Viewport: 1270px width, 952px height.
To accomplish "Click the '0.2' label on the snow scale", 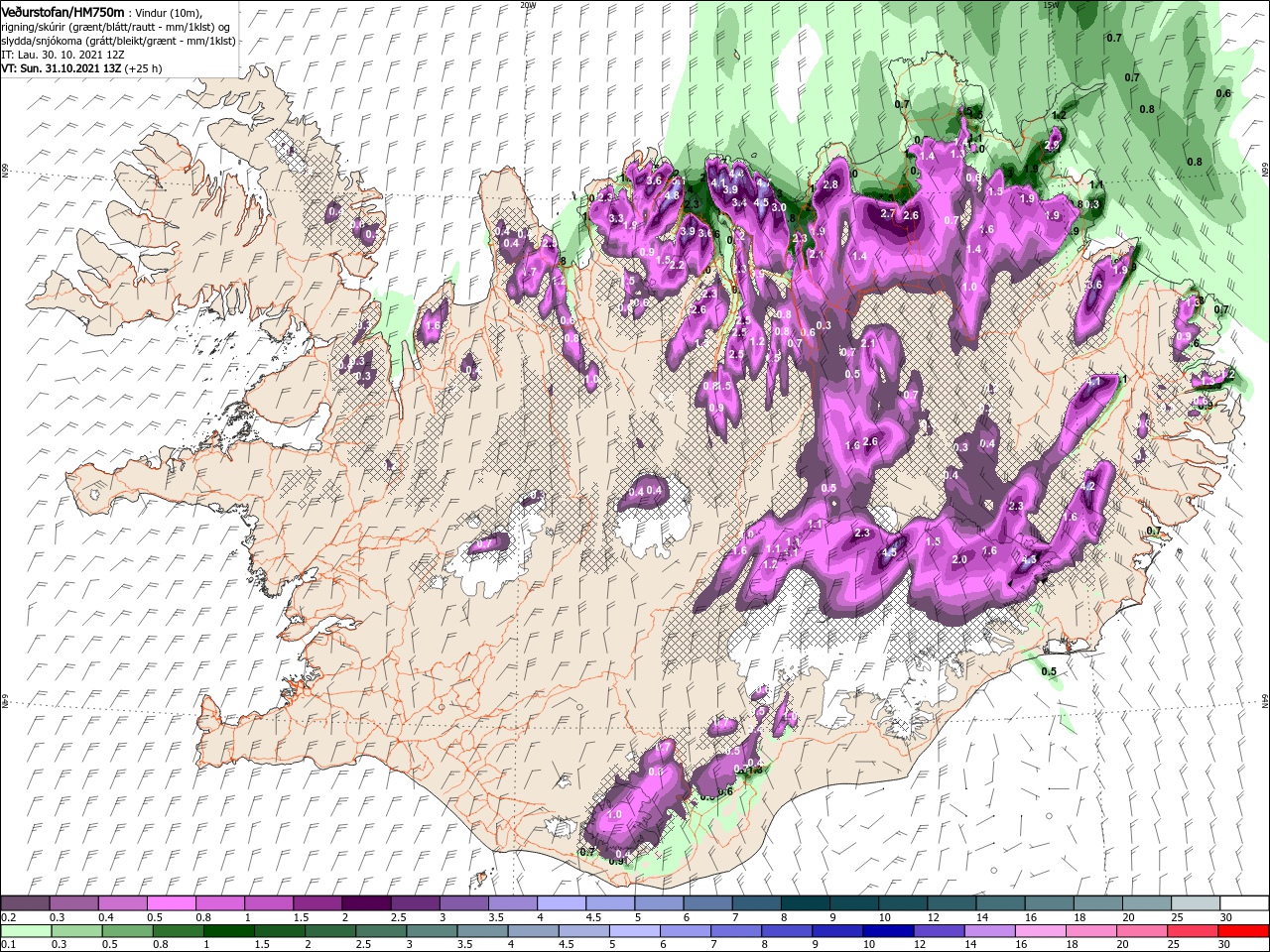I will click(x=7, y=917).
